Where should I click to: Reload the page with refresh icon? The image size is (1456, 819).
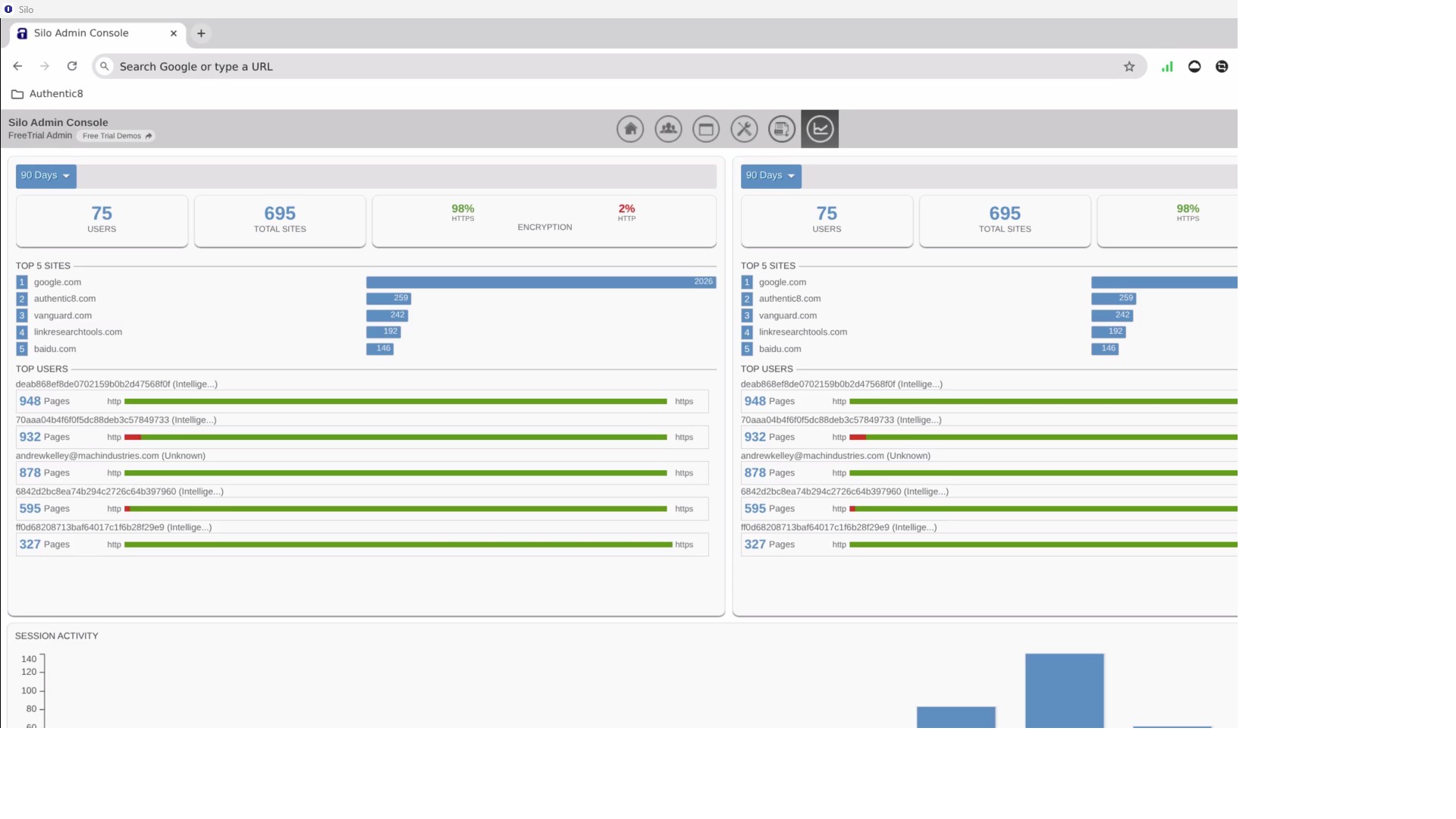pos(72,66)
